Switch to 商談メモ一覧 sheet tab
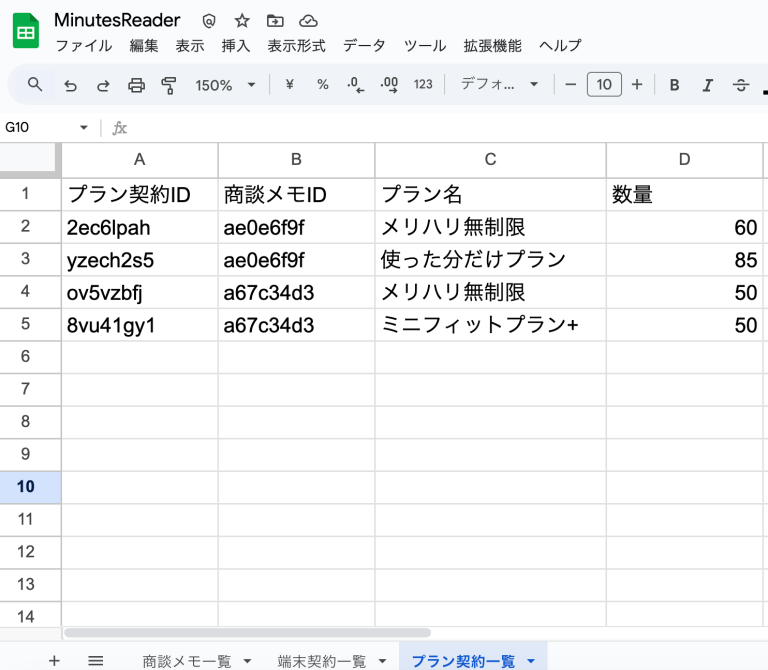This screenshot has height=670, width=768. coord(187,661)
